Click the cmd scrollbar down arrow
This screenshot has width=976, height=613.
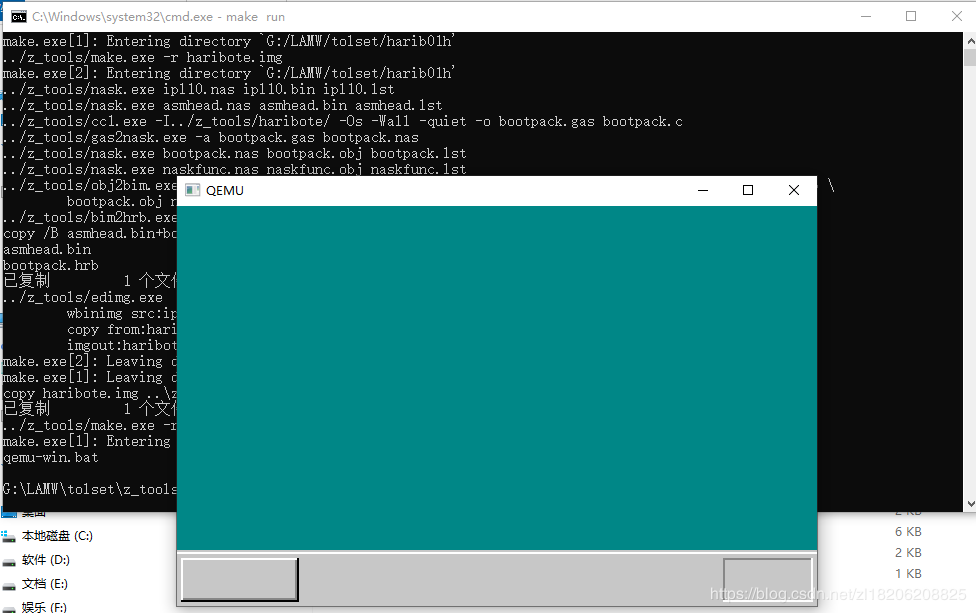tap(970, 504)
